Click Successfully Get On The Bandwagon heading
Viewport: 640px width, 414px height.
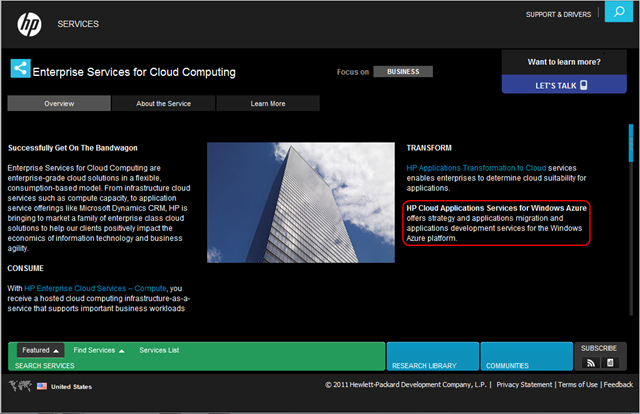tap(73, 148)
